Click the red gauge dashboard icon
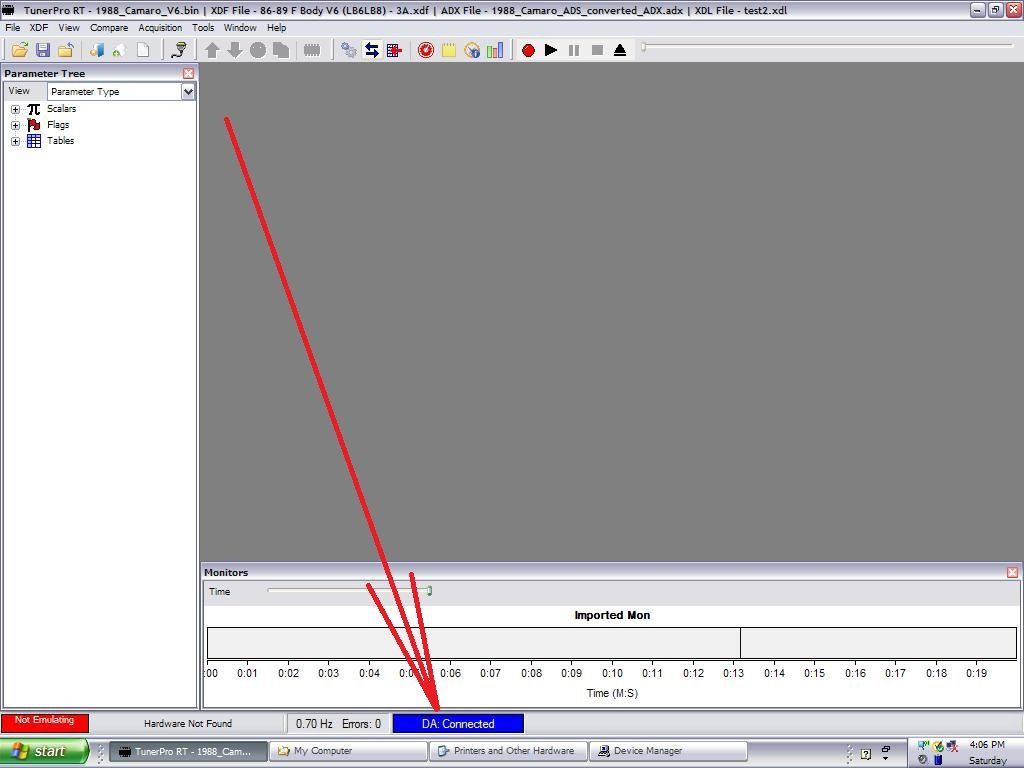 (x=426, y=50)
